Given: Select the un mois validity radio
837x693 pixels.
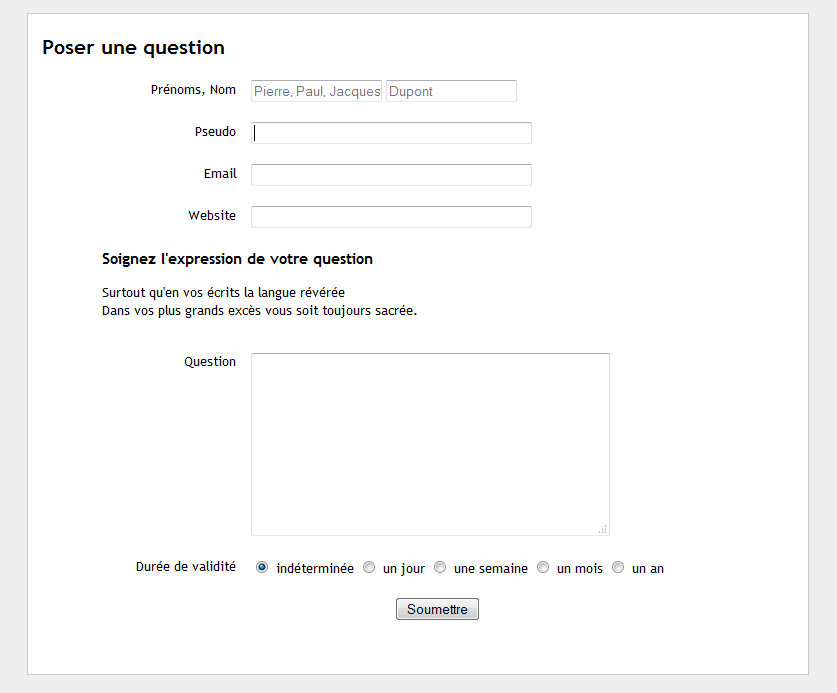Looking at the screenshot, I should tap(543, 567).
